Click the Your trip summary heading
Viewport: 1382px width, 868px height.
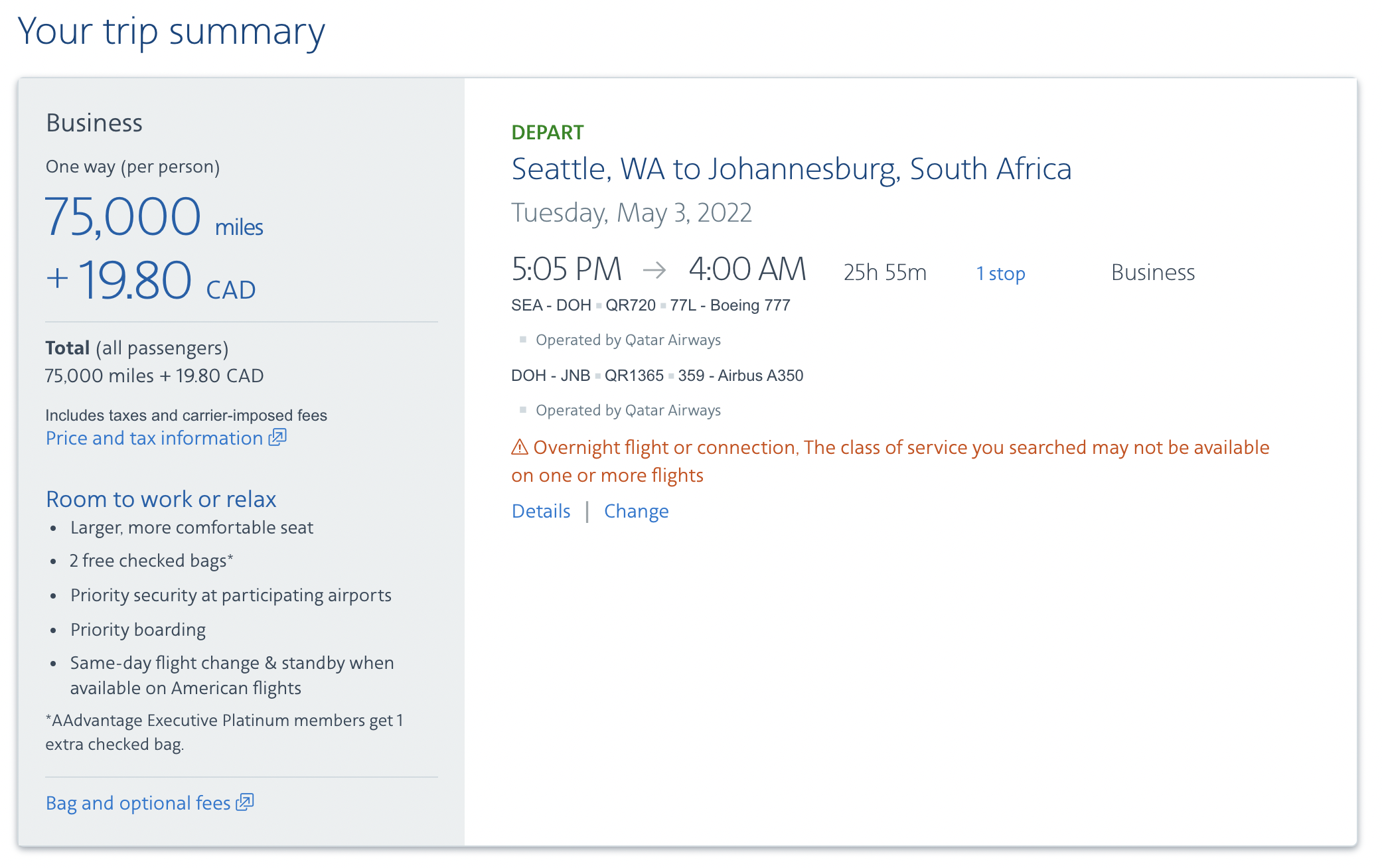click(171, 31)
